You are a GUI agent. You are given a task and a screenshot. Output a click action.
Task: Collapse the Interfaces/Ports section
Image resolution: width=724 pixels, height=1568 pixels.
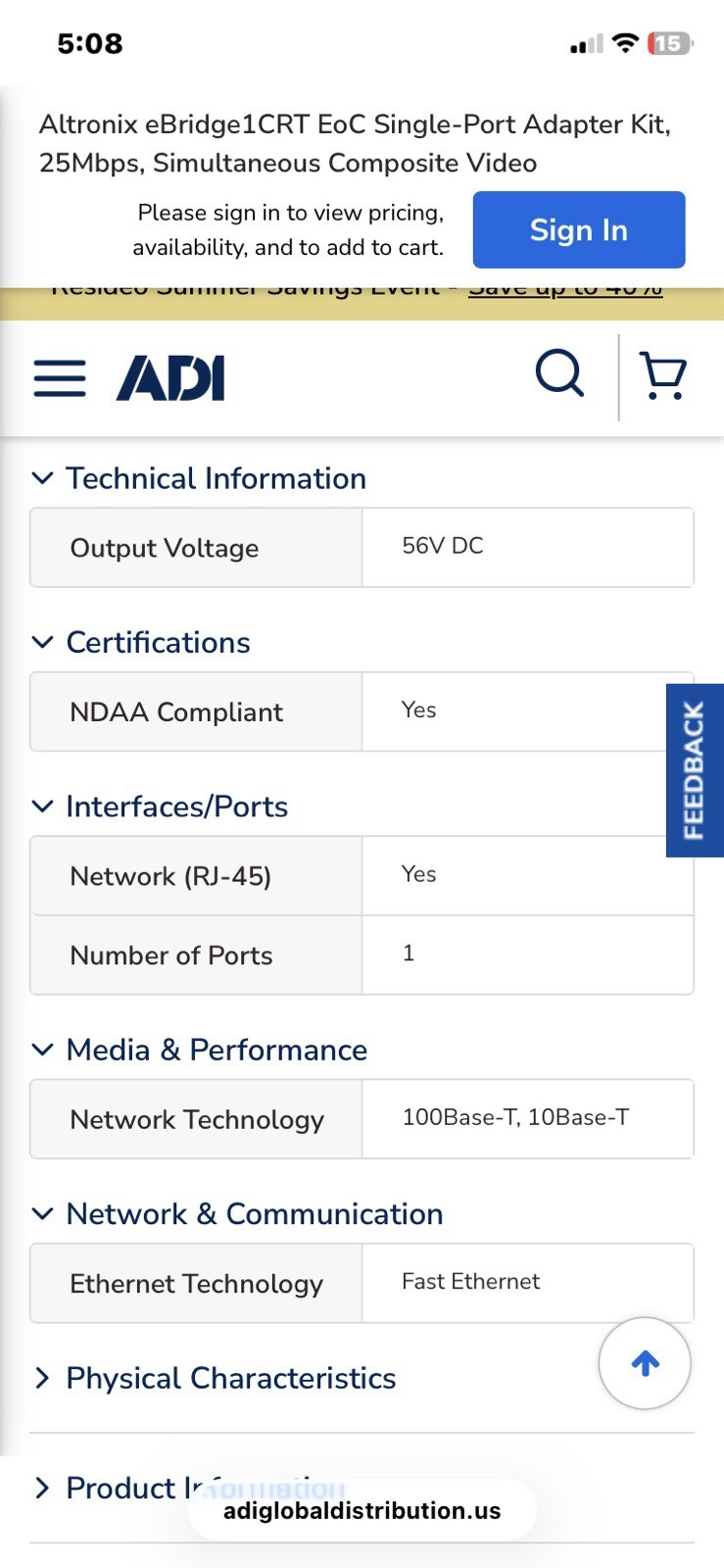160,807
